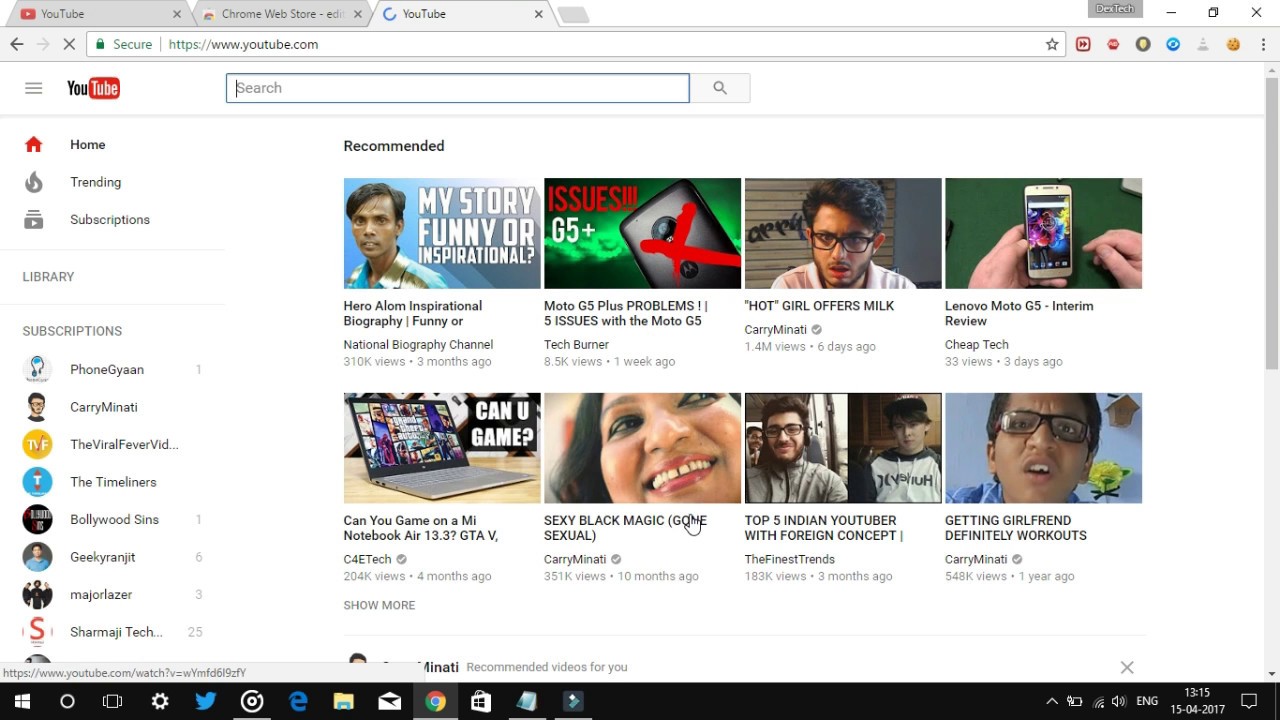Click the page vertical scrollbar

coord(1272,222)
